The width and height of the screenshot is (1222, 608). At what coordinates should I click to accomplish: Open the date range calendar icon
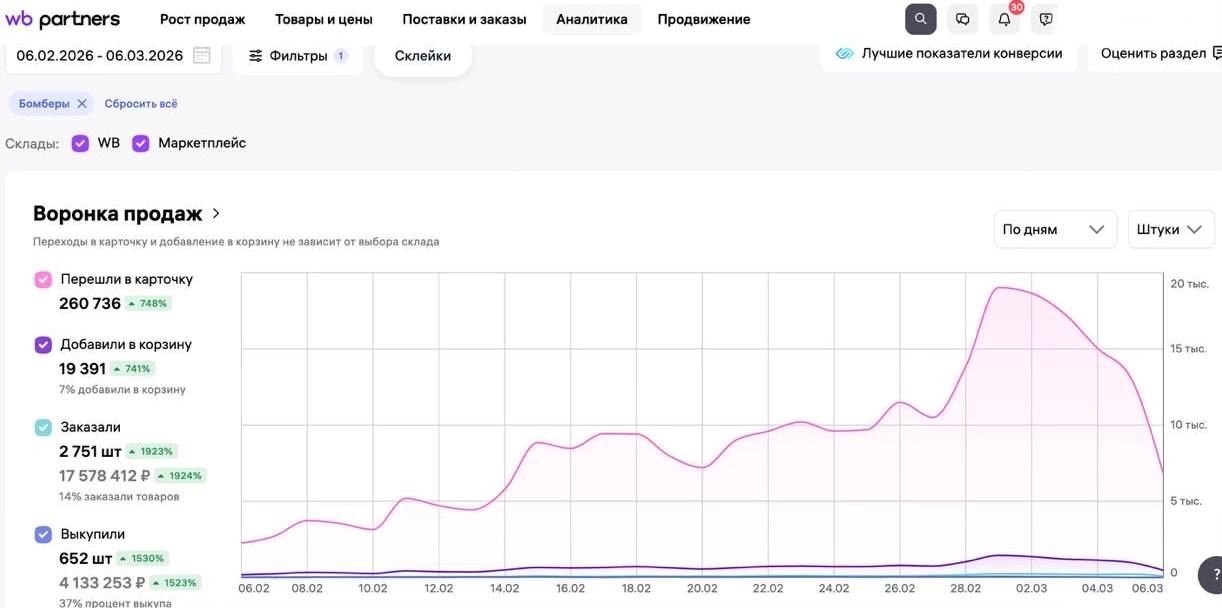202,55
